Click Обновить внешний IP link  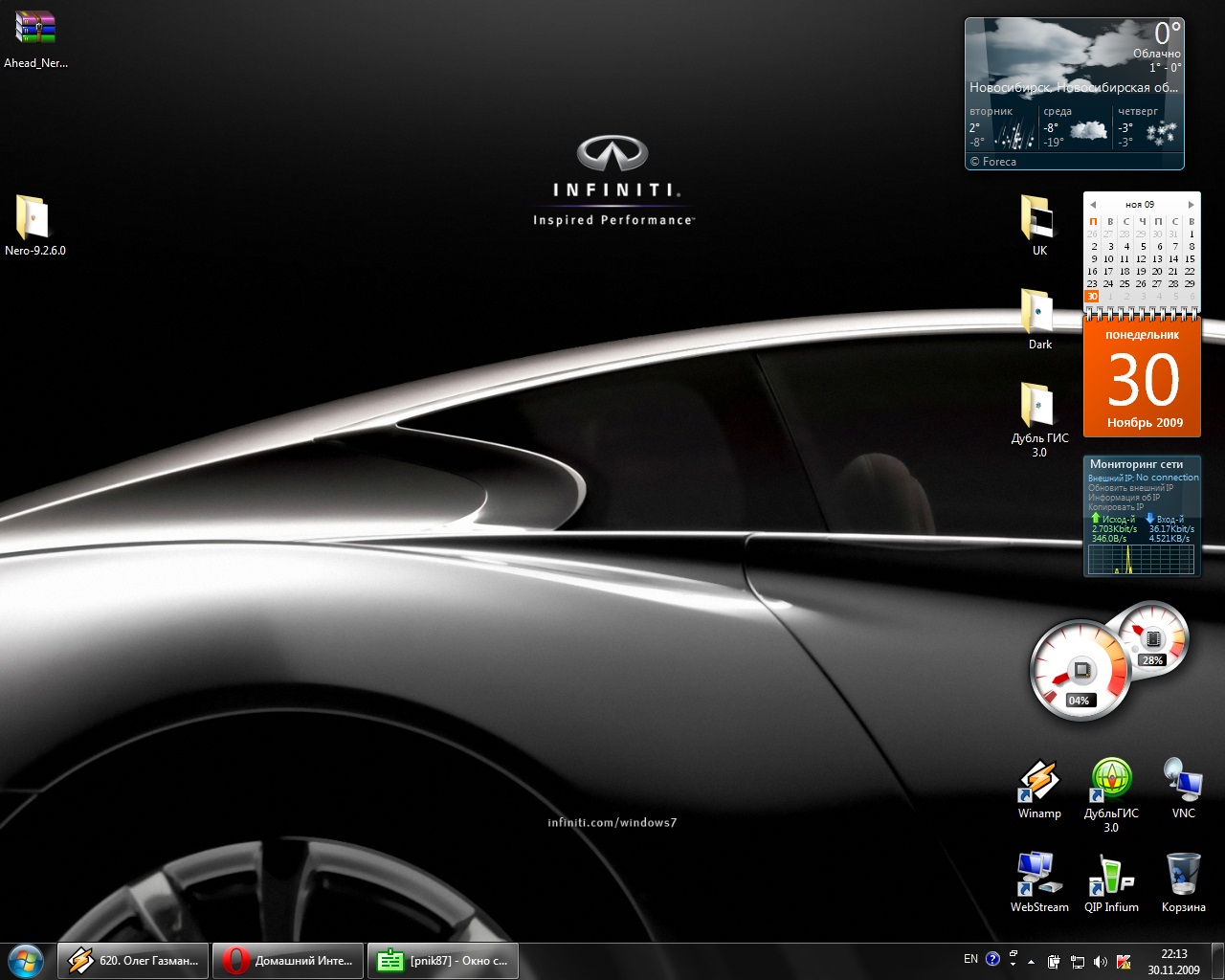tap(1130, 487)
